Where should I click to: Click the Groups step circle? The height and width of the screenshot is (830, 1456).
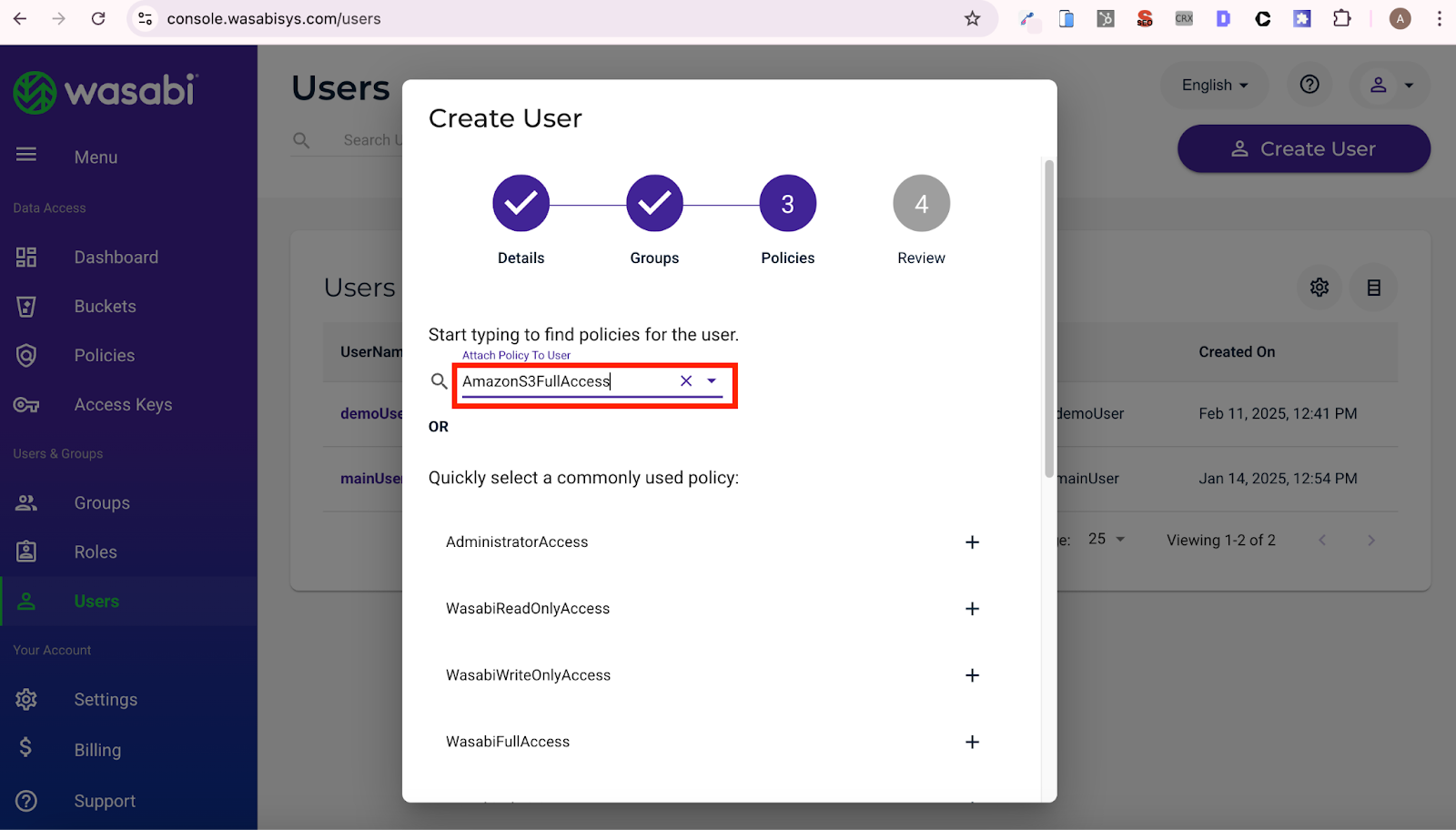click(654, 203)
